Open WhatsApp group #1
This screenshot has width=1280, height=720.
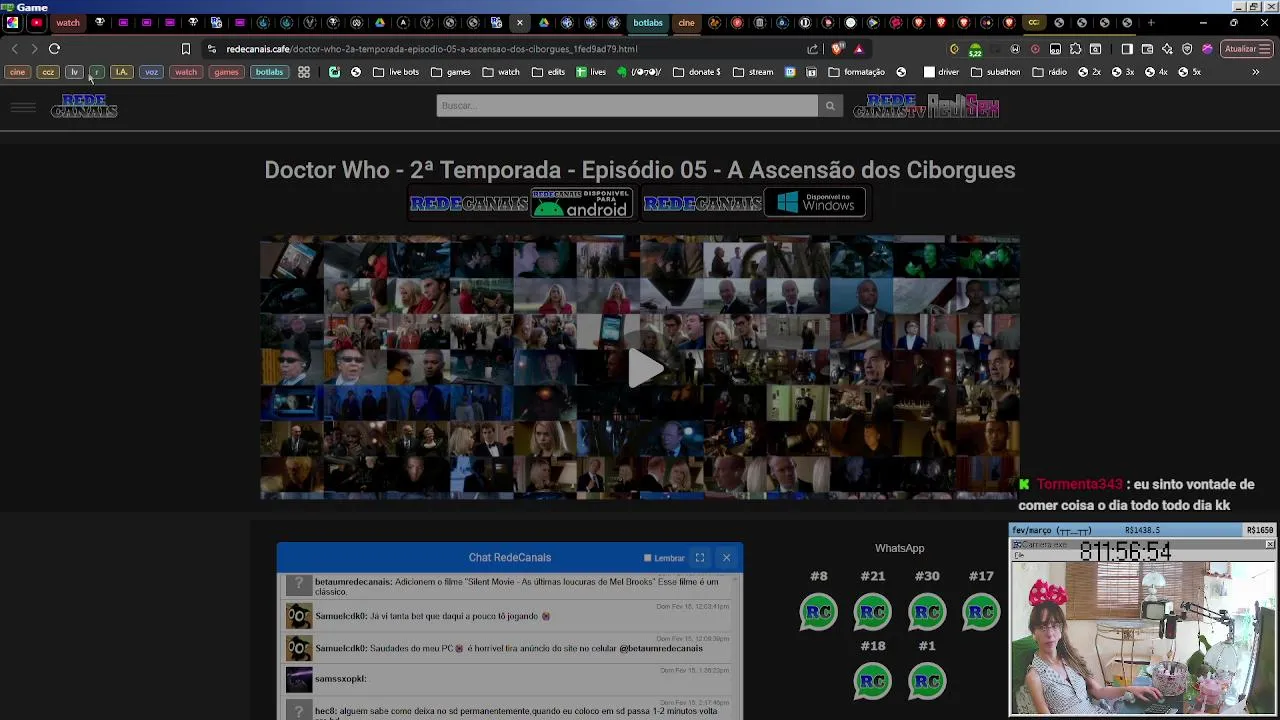[x=927, y=681]
